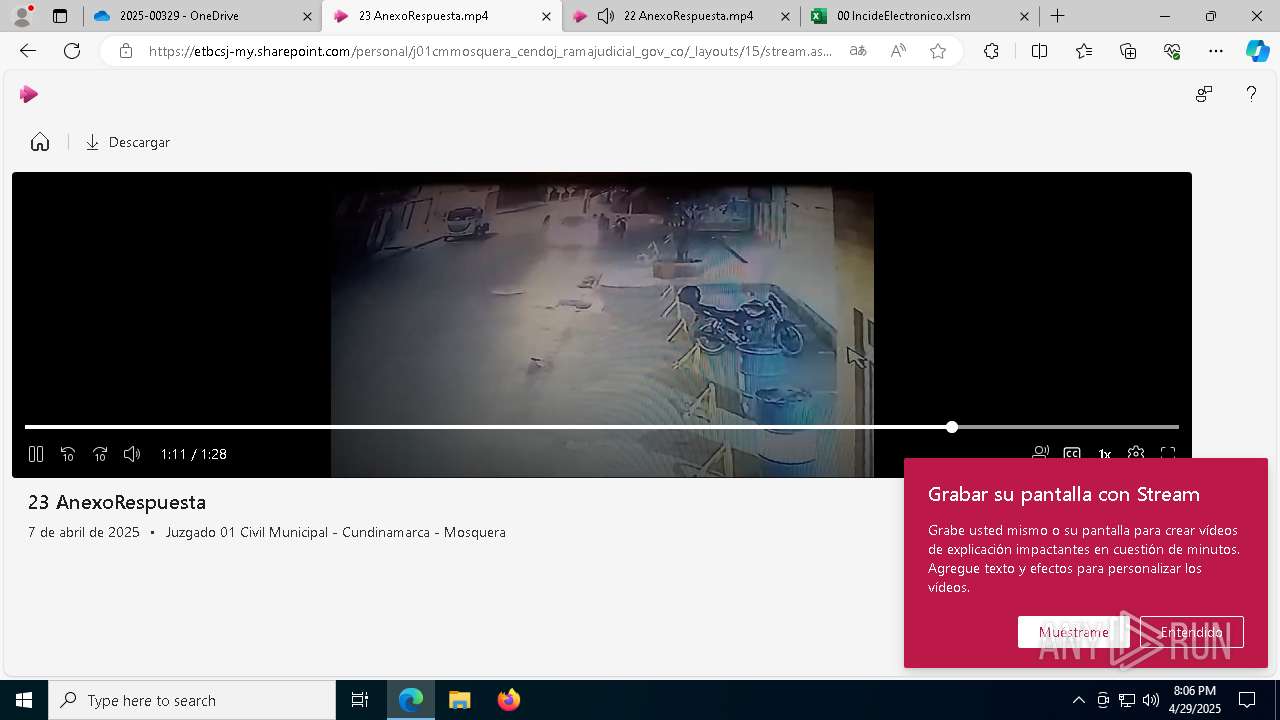Click the address bar URL
The width and height of the screenshot is (1280, 720).
point(490,51)
